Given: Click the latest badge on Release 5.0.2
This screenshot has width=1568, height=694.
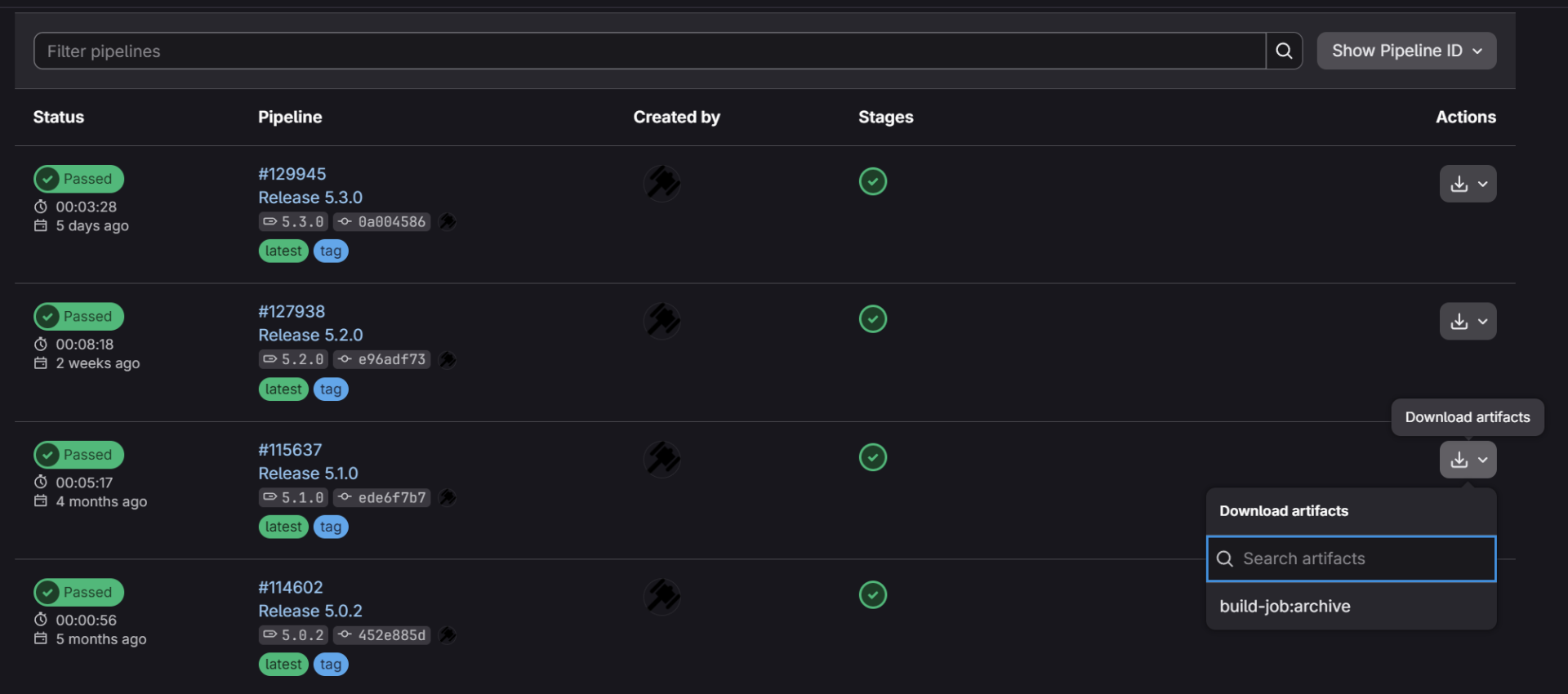Looking at the screenshot, I should coord(283,665).
